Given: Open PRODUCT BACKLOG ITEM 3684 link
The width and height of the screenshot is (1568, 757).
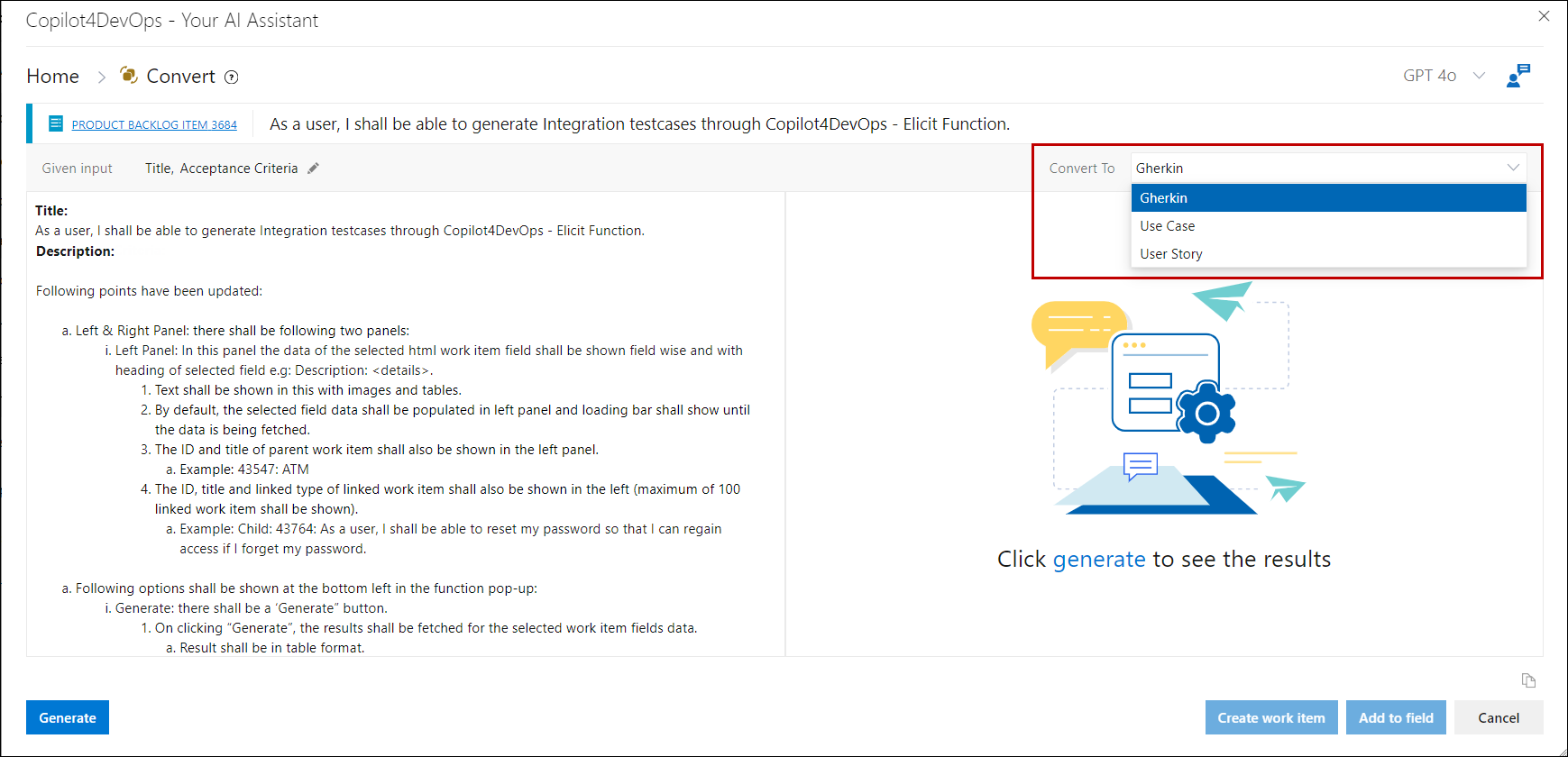Looking at the screenshot, I should [x=154, y=125].
